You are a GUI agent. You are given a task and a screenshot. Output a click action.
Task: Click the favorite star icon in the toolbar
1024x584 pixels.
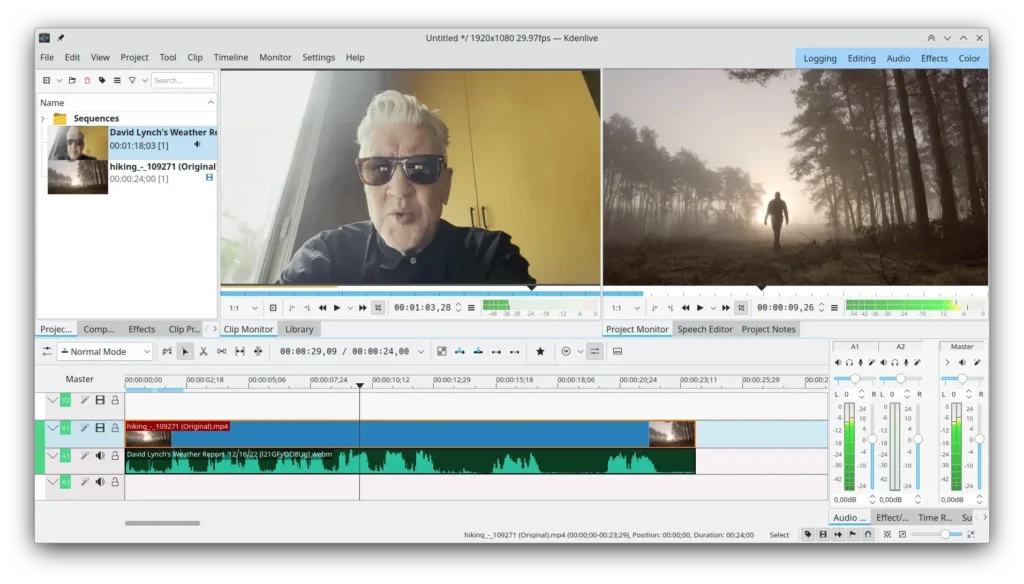pos(540,351)
